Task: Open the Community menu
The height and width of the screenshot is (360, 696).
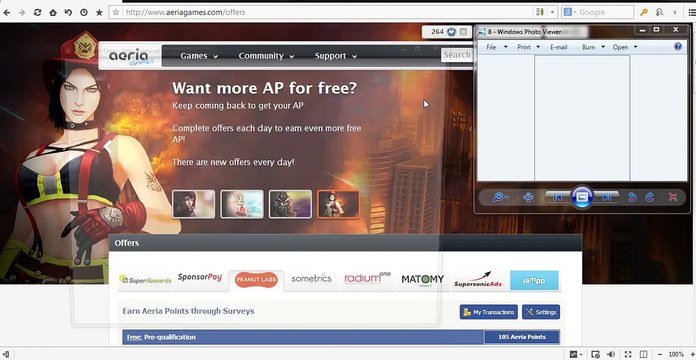Action: coord(266,56)
